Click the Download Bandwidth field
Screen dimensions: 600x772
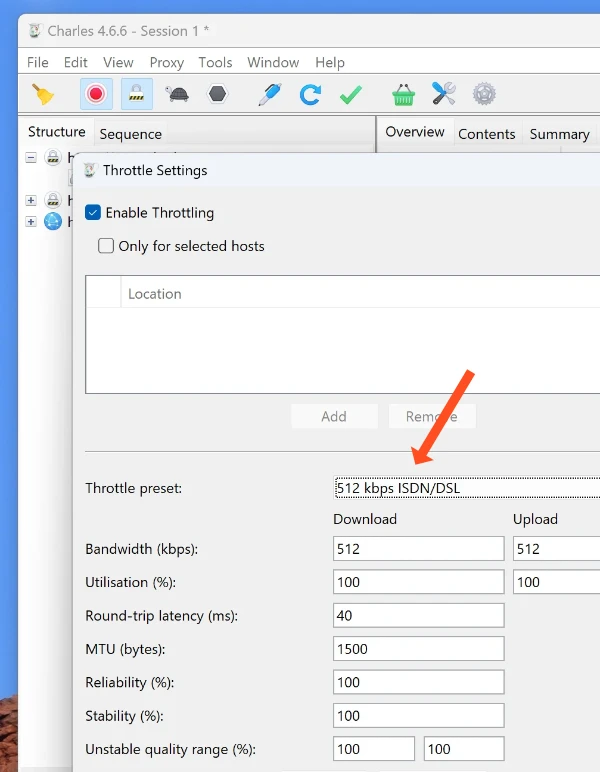pyautogui.click(x=418, y=548)
